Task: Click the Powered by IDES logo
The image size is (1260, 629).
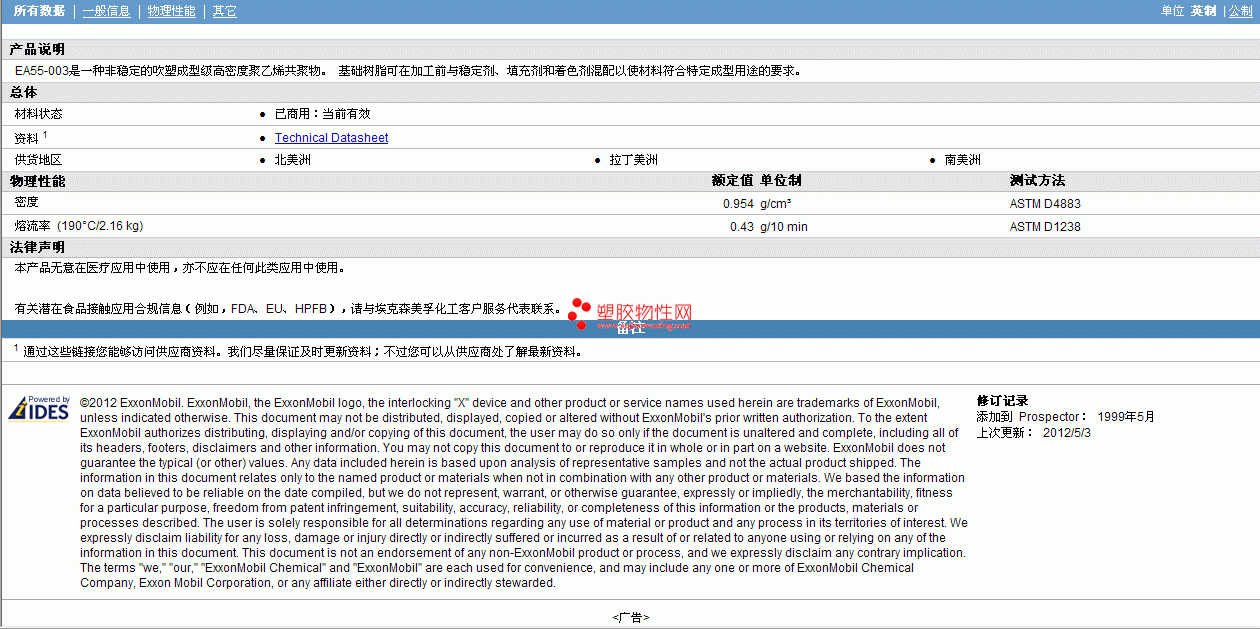Action: [40, 408]
